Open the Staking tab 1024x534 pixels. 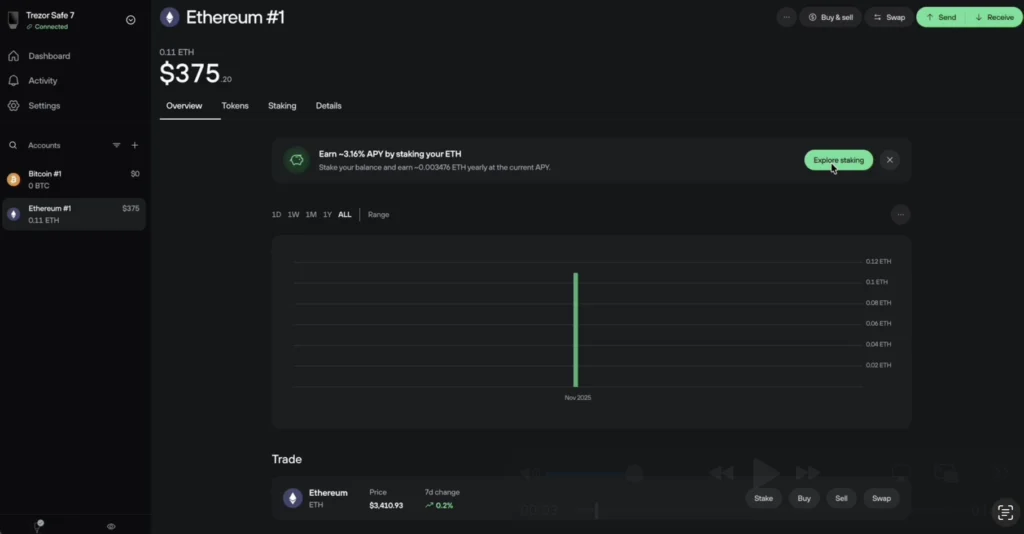[282, 106]
